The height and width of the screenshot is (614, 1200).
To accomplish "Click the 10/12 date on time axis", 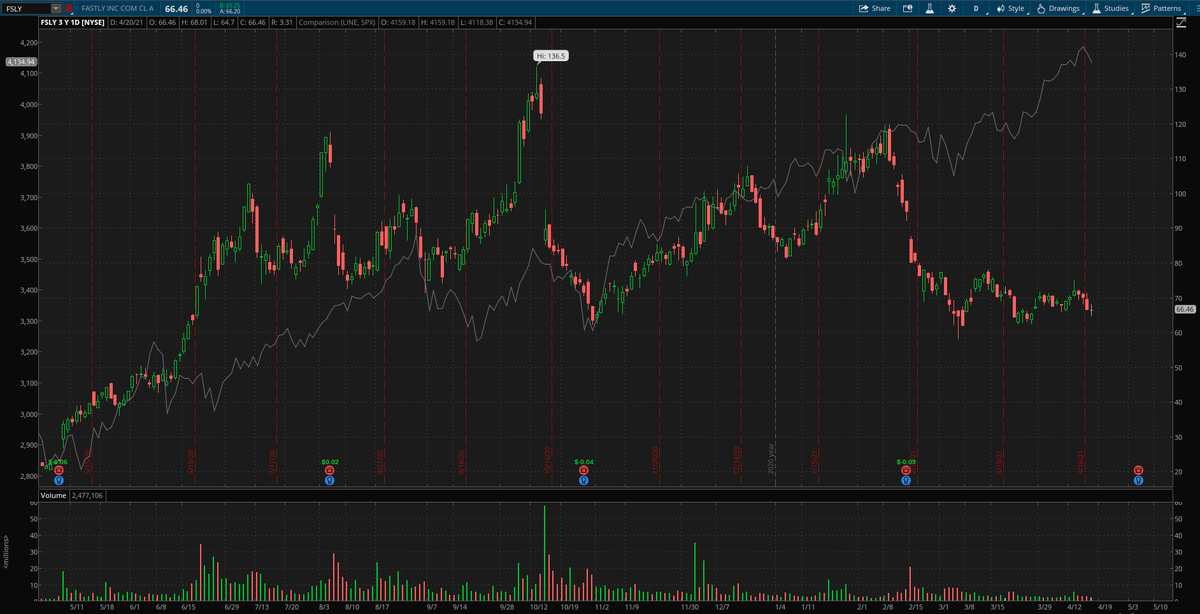I will click(x=540, y=606).
